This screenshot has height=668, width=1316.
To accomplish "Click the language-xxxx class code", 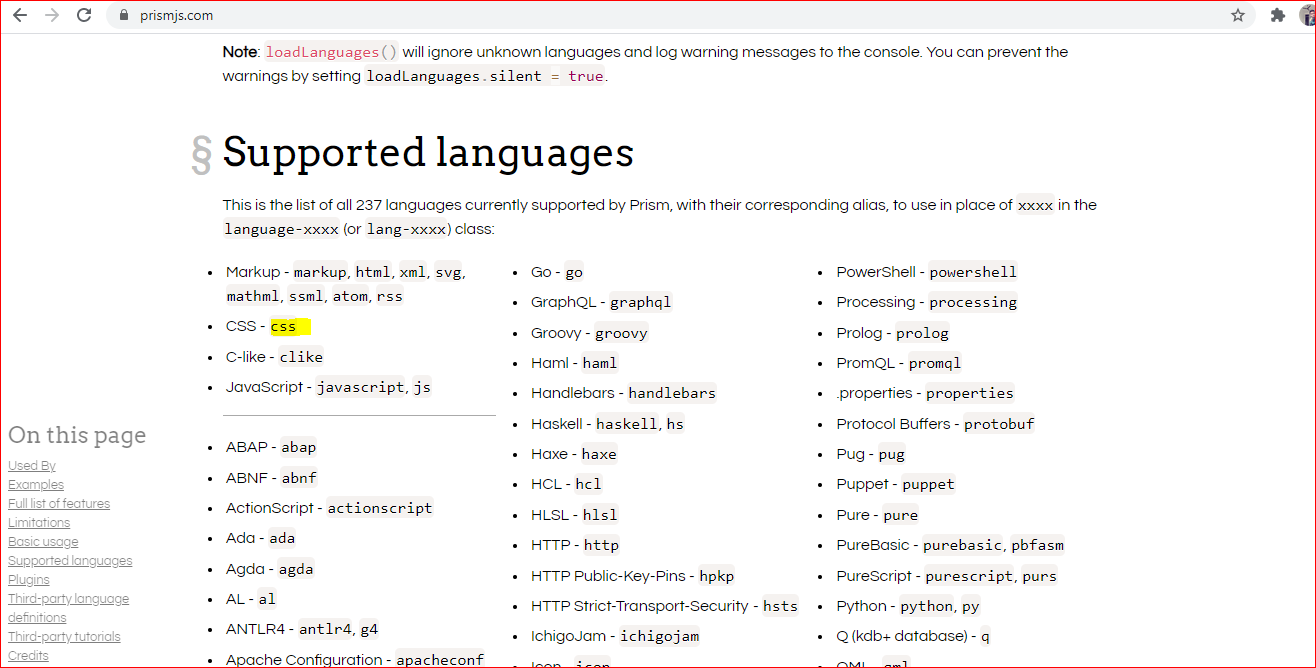I will 279,229.
